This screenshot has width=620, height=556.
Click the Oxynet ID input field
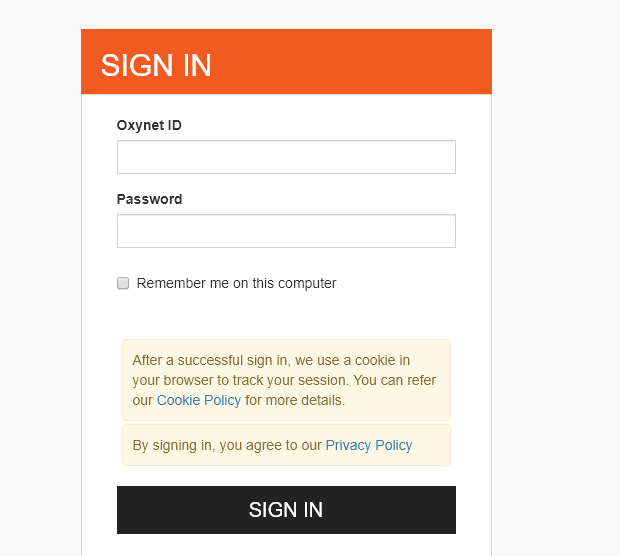(286, 157)
